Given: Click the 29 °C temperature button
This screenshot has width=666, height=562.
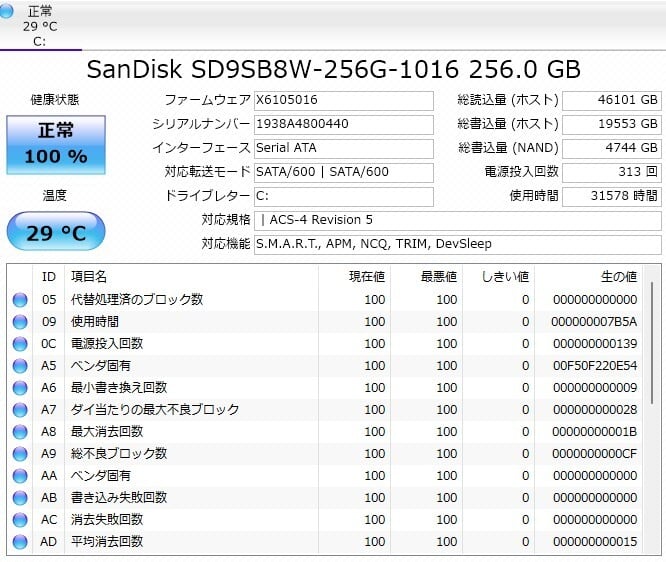Looking at the screenshot, I should click(55, 233).
